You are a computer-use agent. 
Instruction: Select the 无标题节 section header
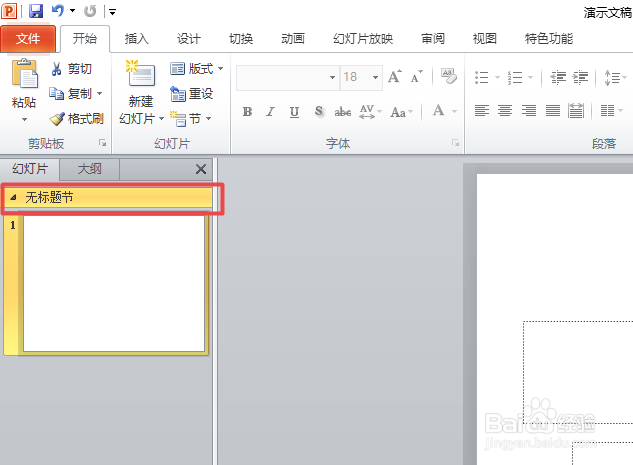click(x=108, y=197)
